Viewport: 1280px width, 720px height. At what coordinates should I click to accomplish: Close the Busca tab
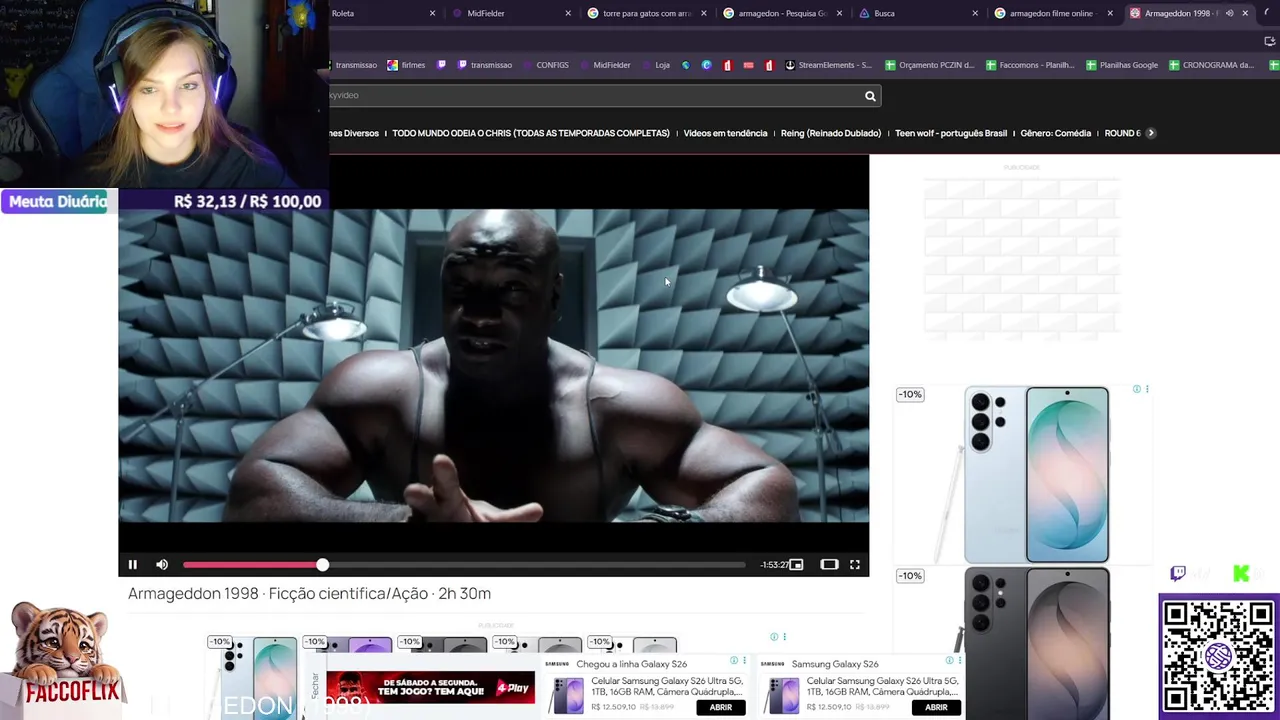pos(975,13)
